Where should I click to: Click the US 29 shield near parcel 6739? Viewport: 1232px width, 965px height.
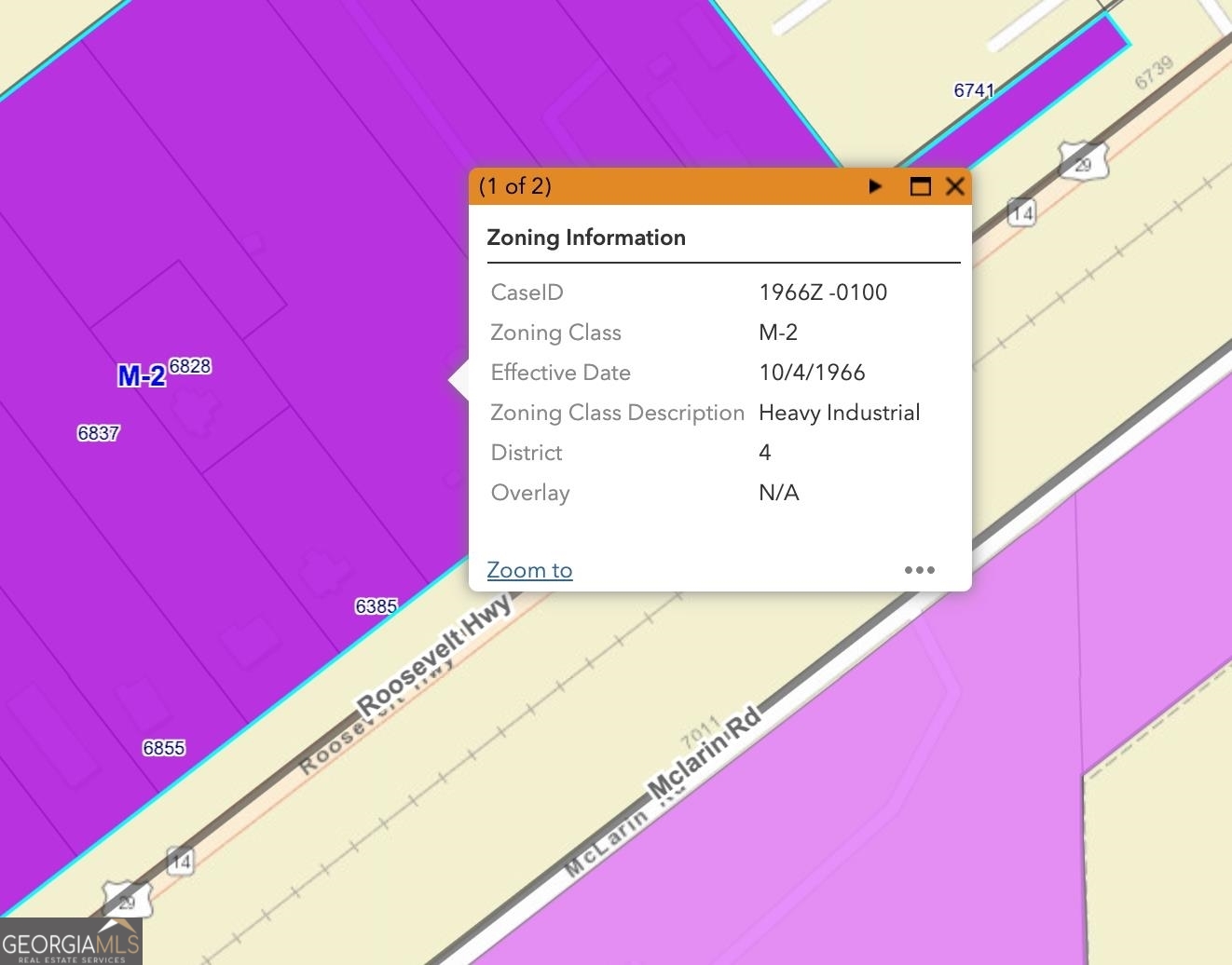point(1083,163)
